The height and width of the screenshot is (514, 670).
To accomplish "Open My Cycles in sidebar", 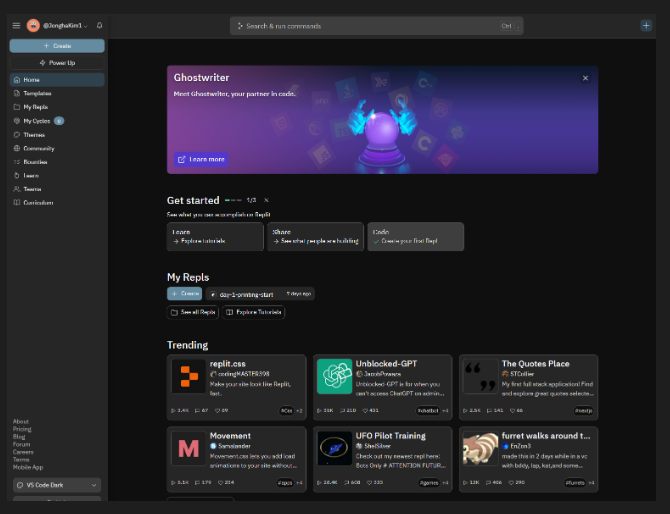I will click(x=57, y=121).
